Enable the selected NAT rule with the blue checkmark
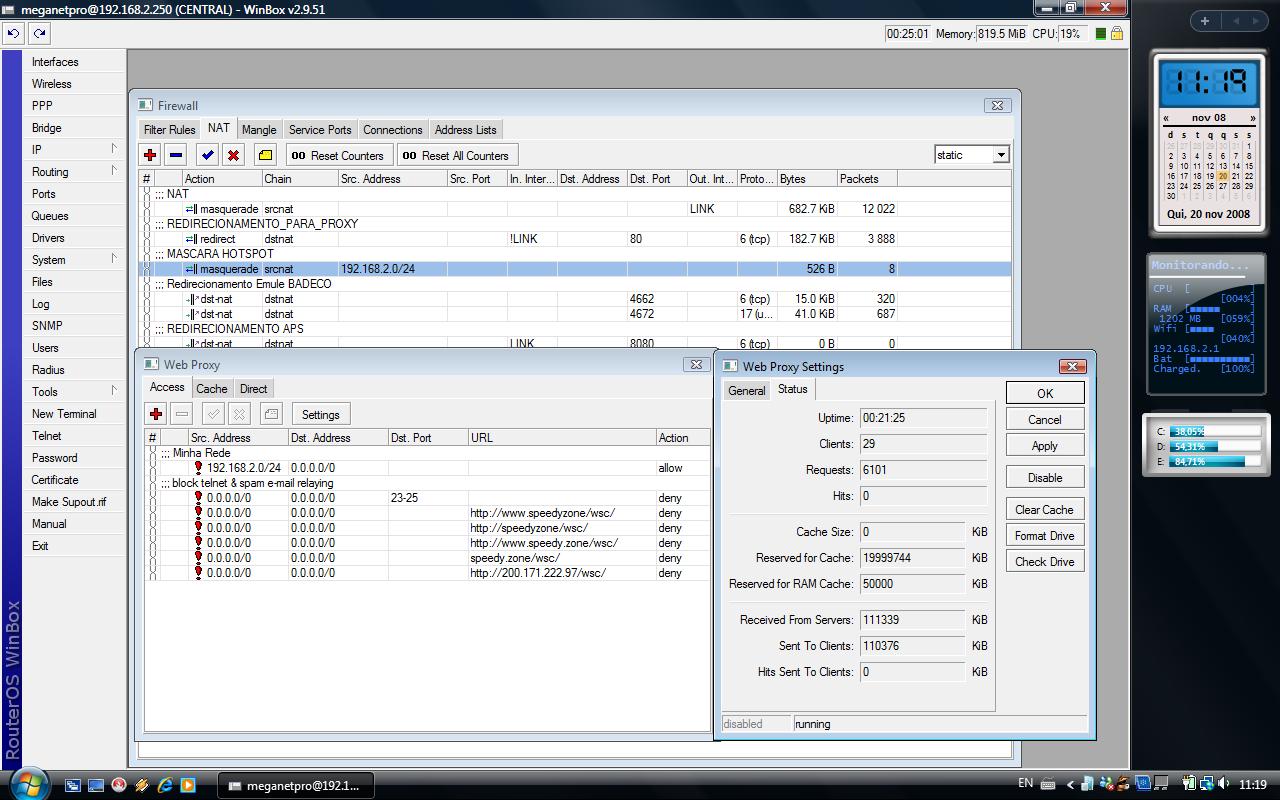 (x=207, y=155)
